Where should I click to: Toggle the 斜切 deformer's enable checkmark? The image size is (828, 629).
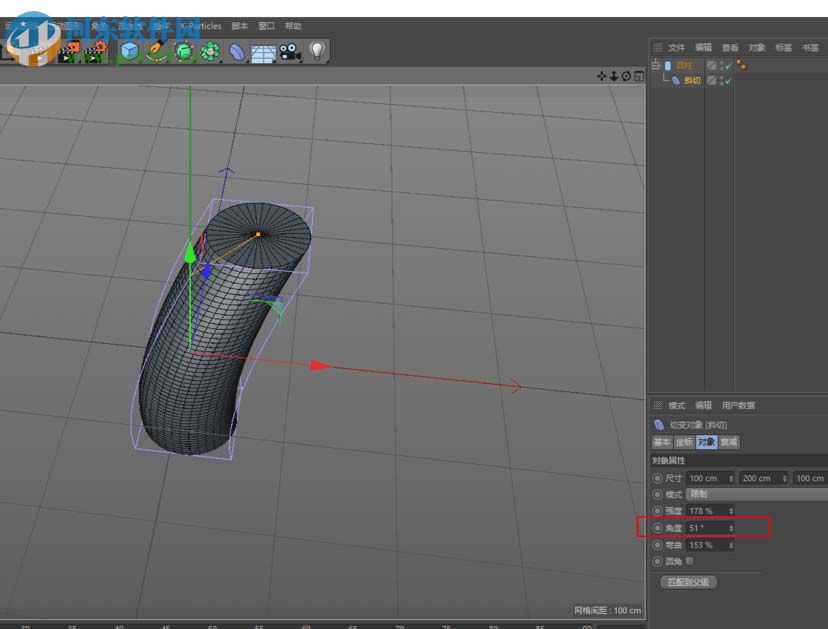click(x=728, y=80)
